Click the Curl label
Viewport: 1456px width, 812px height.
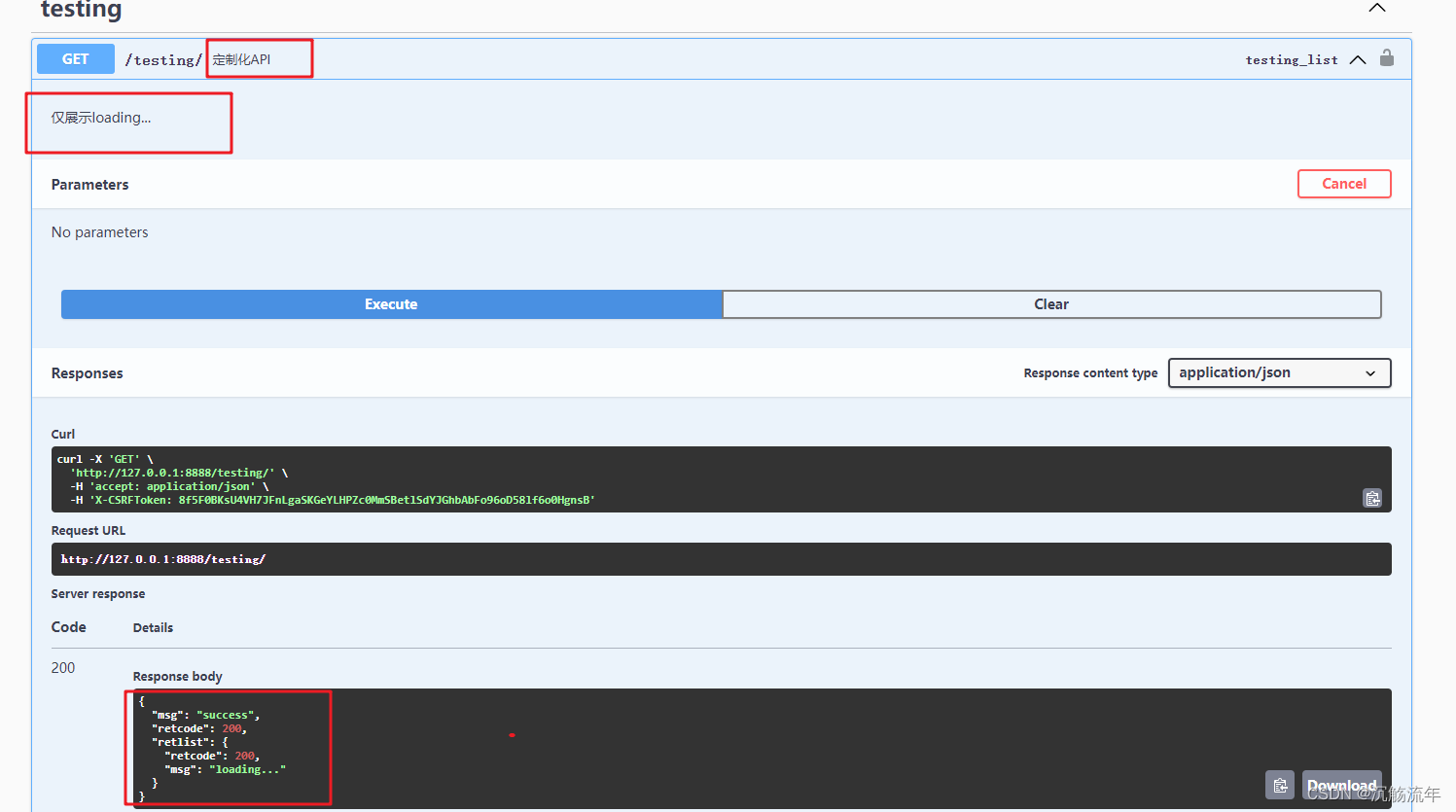63,435
